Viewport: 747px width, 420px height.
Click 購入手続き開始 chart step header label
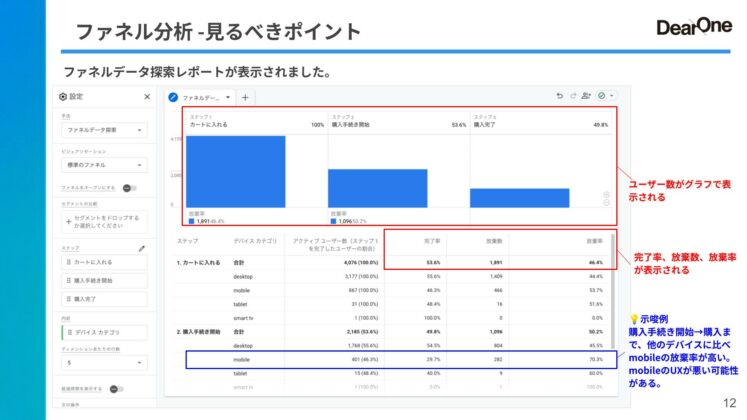pos(351,125)
